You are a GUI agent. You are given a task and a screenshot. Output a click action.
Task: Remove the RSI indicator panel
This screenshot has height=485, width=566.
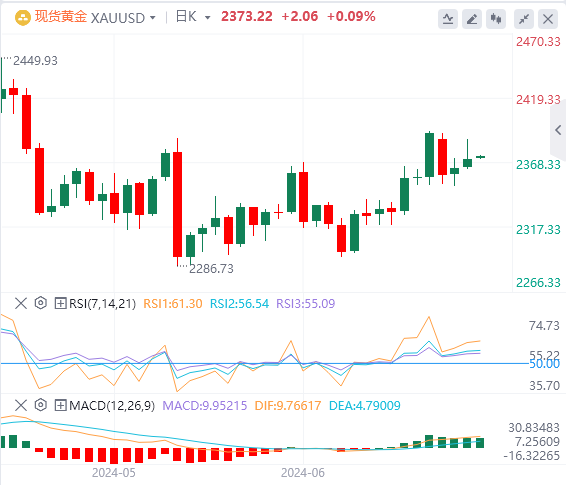pos(21,303)
